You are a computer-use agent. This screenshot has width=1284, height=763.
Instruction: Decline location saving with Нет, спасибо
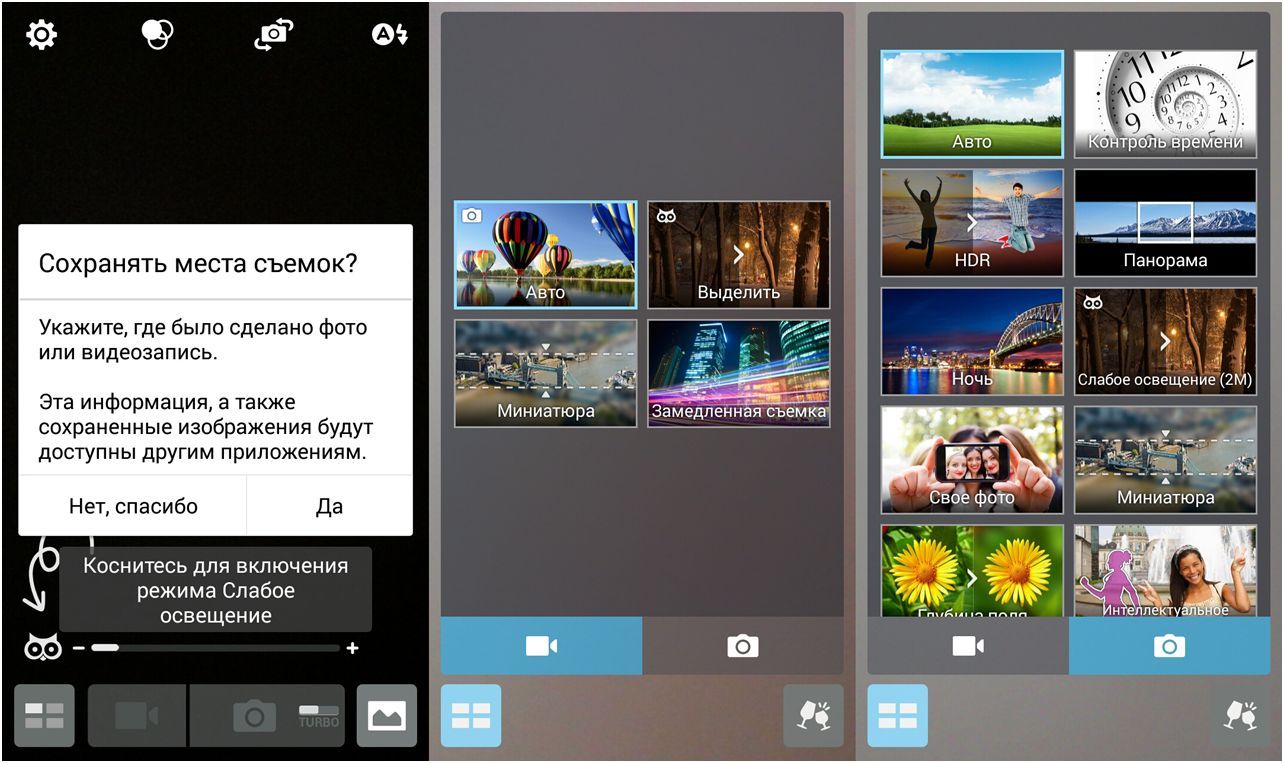[133, 506]
